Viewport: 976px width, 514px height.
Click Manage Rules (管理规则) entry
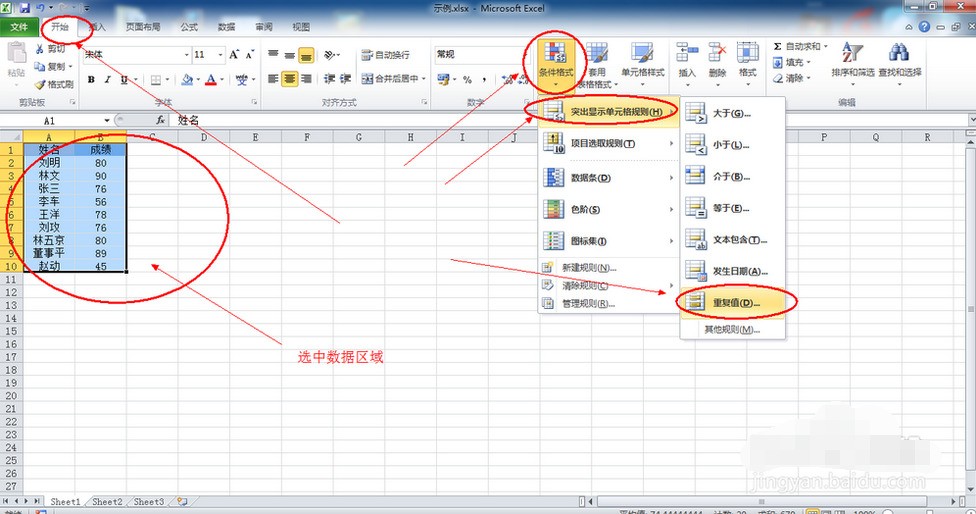click(x=608, y=304)
